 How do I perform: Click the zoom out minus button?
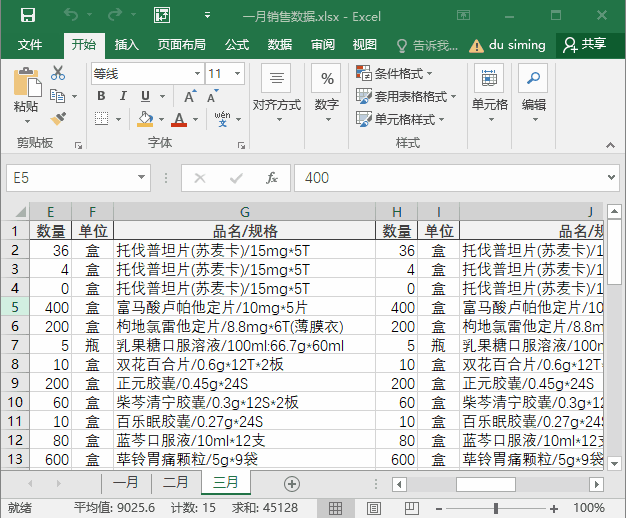click(x=439, y=508)
